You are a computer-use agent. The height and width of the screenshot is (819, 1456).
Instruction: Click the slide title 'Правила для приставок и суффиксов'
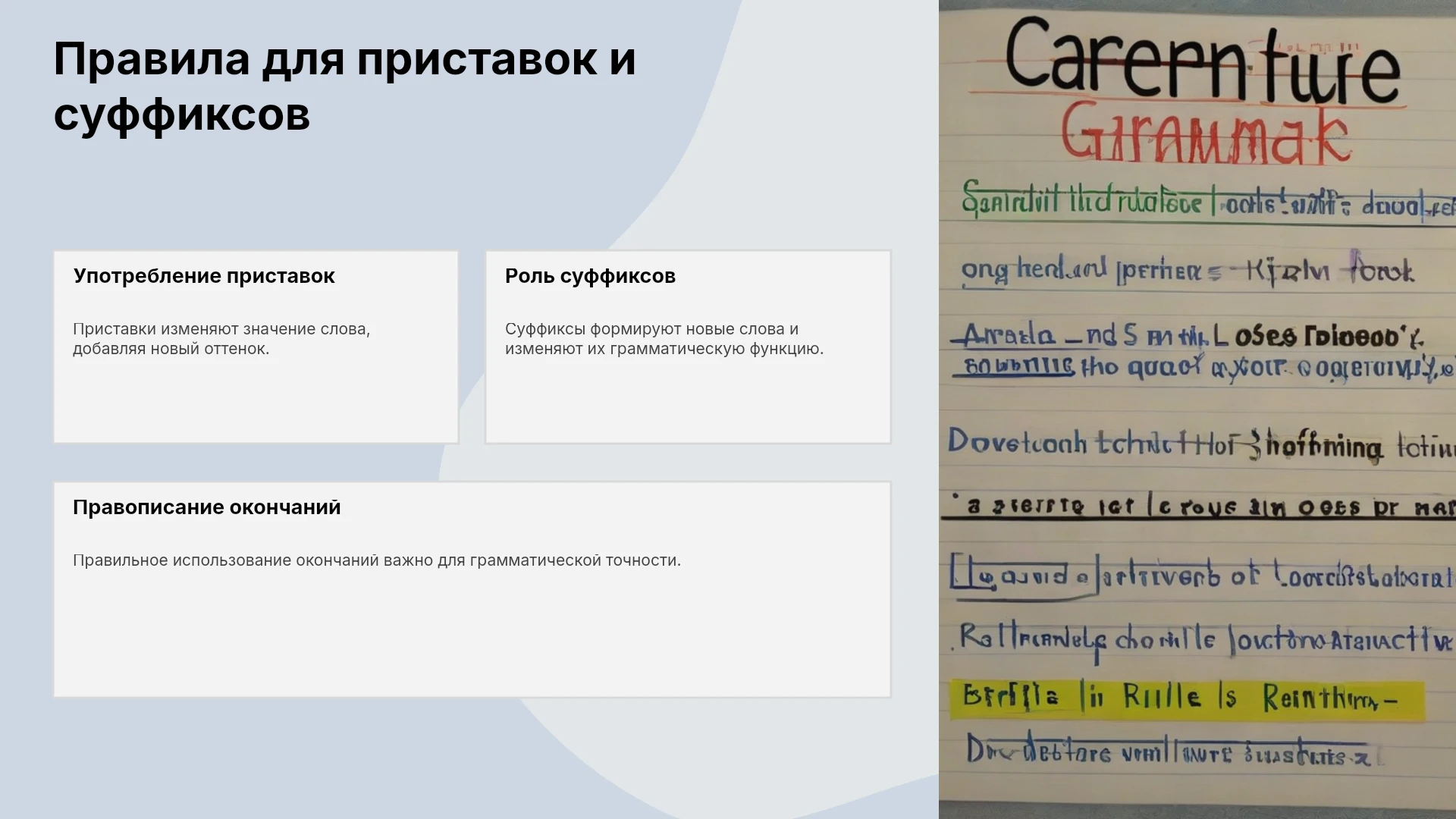click(344, 87)
